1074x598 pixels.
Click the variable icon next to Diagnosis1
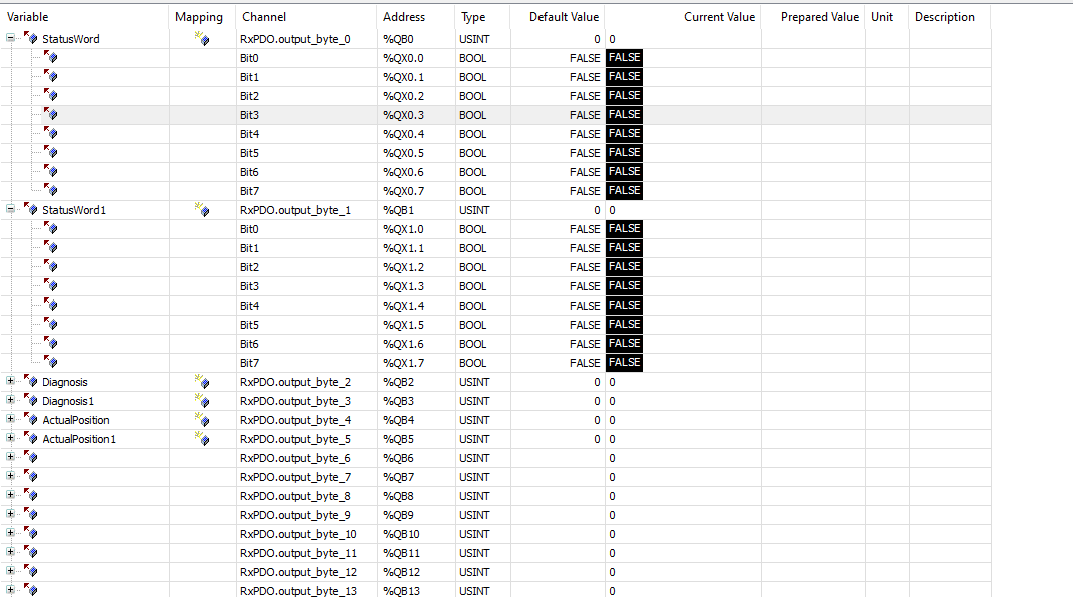[x=30, y=401]
